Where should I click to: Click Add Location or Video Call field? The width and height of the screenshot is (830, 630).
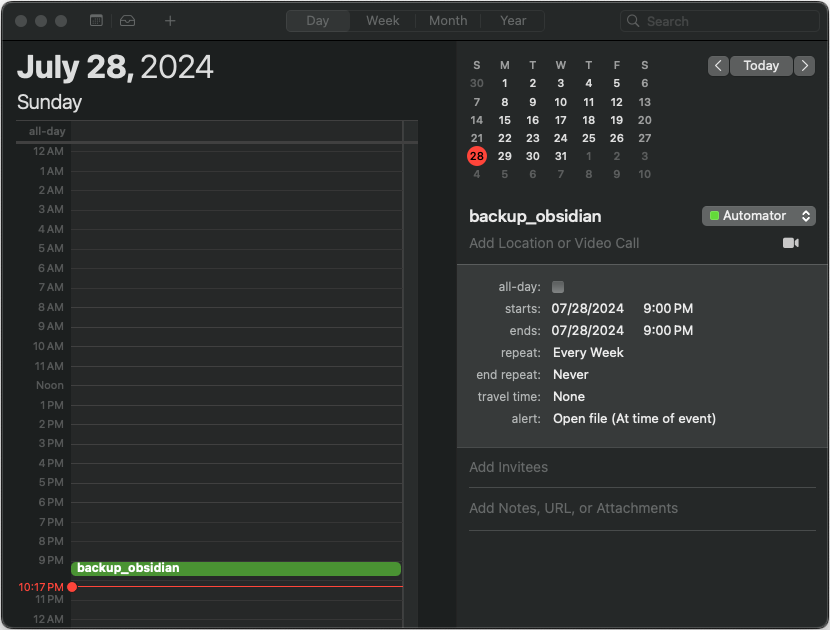[554, 243]
